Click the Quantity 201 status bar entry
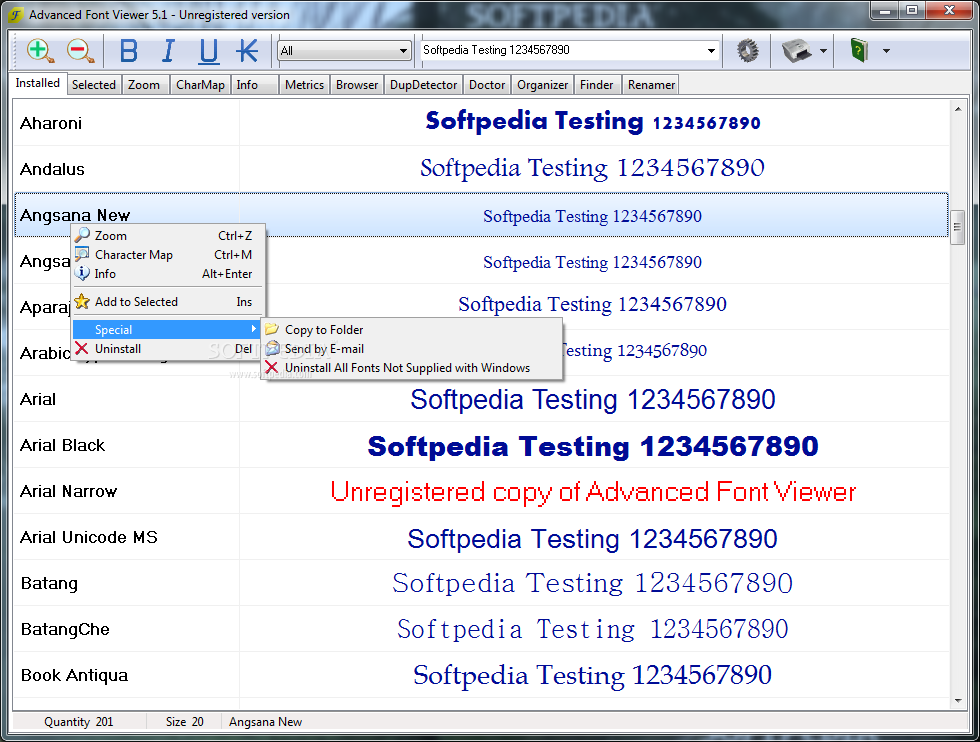This screenshot has height=742, width=980. 79,722
